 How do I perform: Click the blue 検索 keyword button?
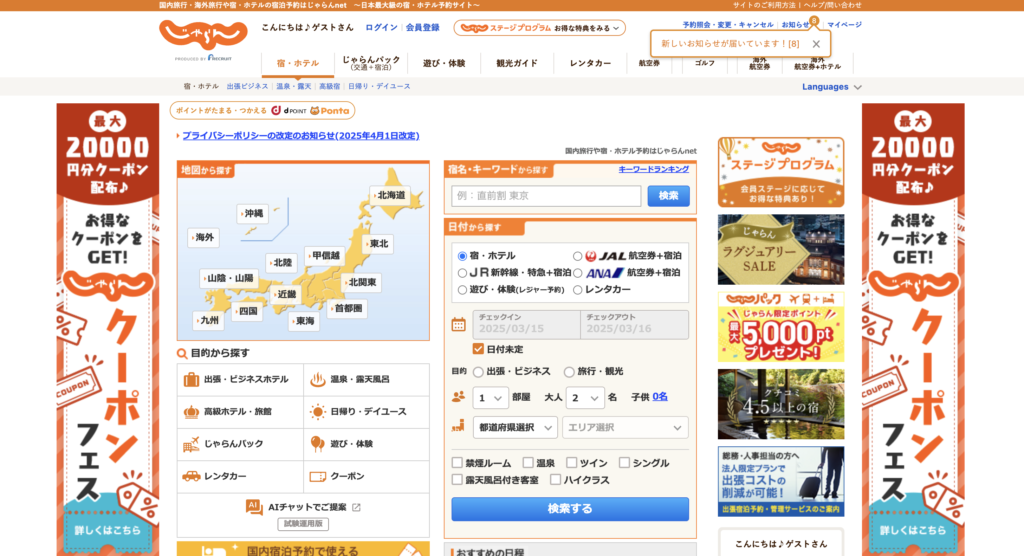pos(668,195)
